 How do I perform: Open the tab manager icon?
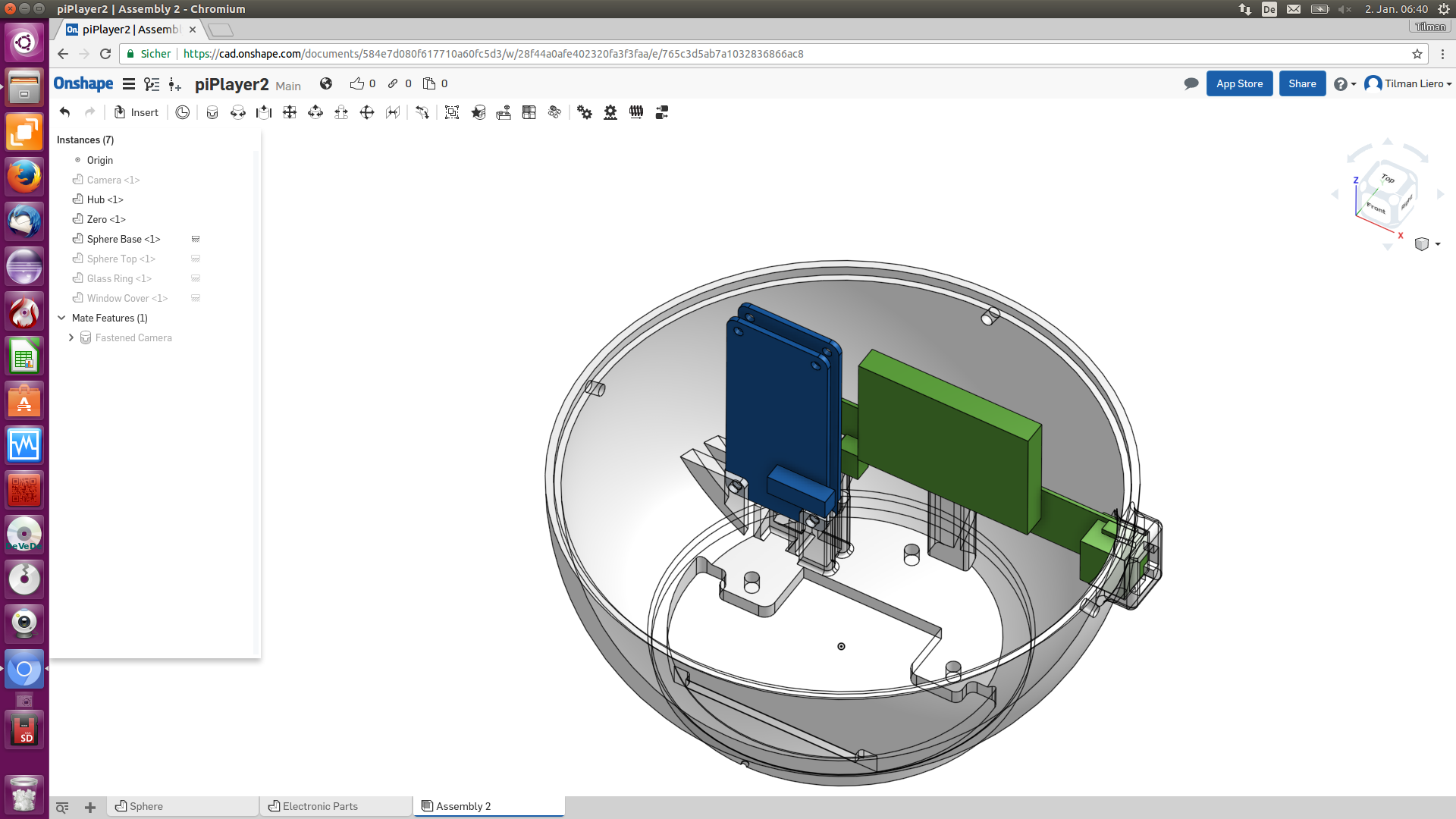(62, 808)
